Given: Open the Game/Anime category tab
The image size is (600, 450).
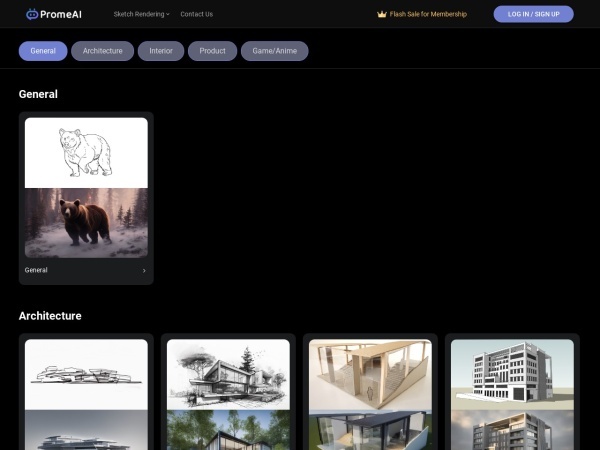Looking at the screenshot, I should pos(274,51).
